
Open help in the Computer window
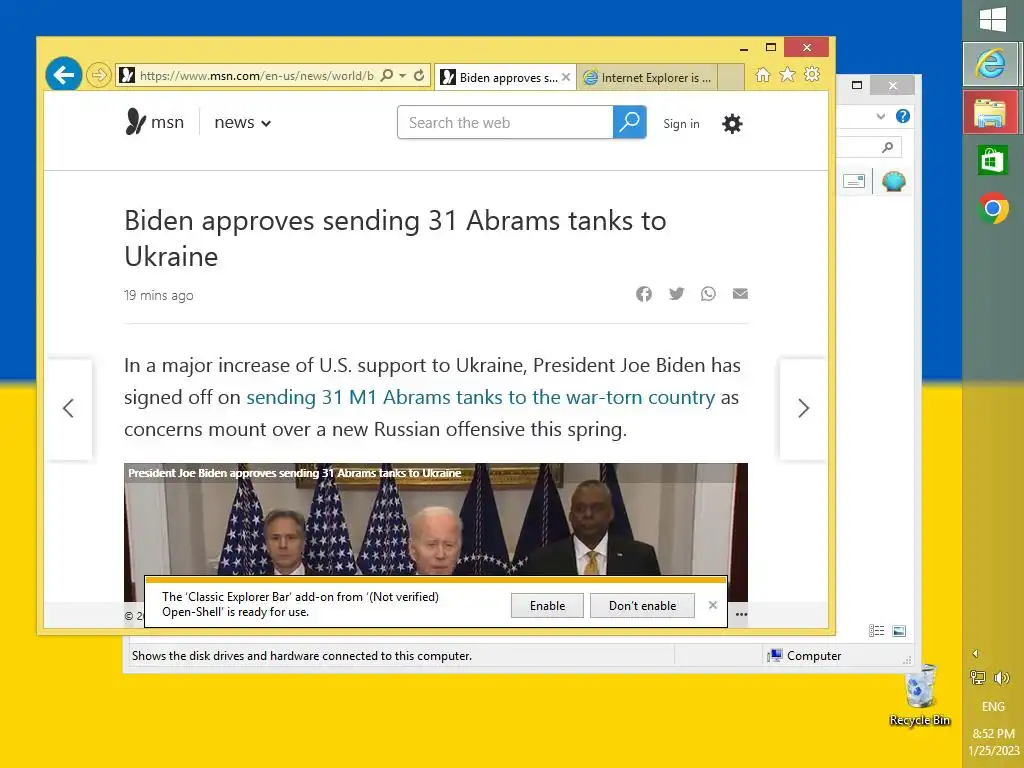point(903,116)
